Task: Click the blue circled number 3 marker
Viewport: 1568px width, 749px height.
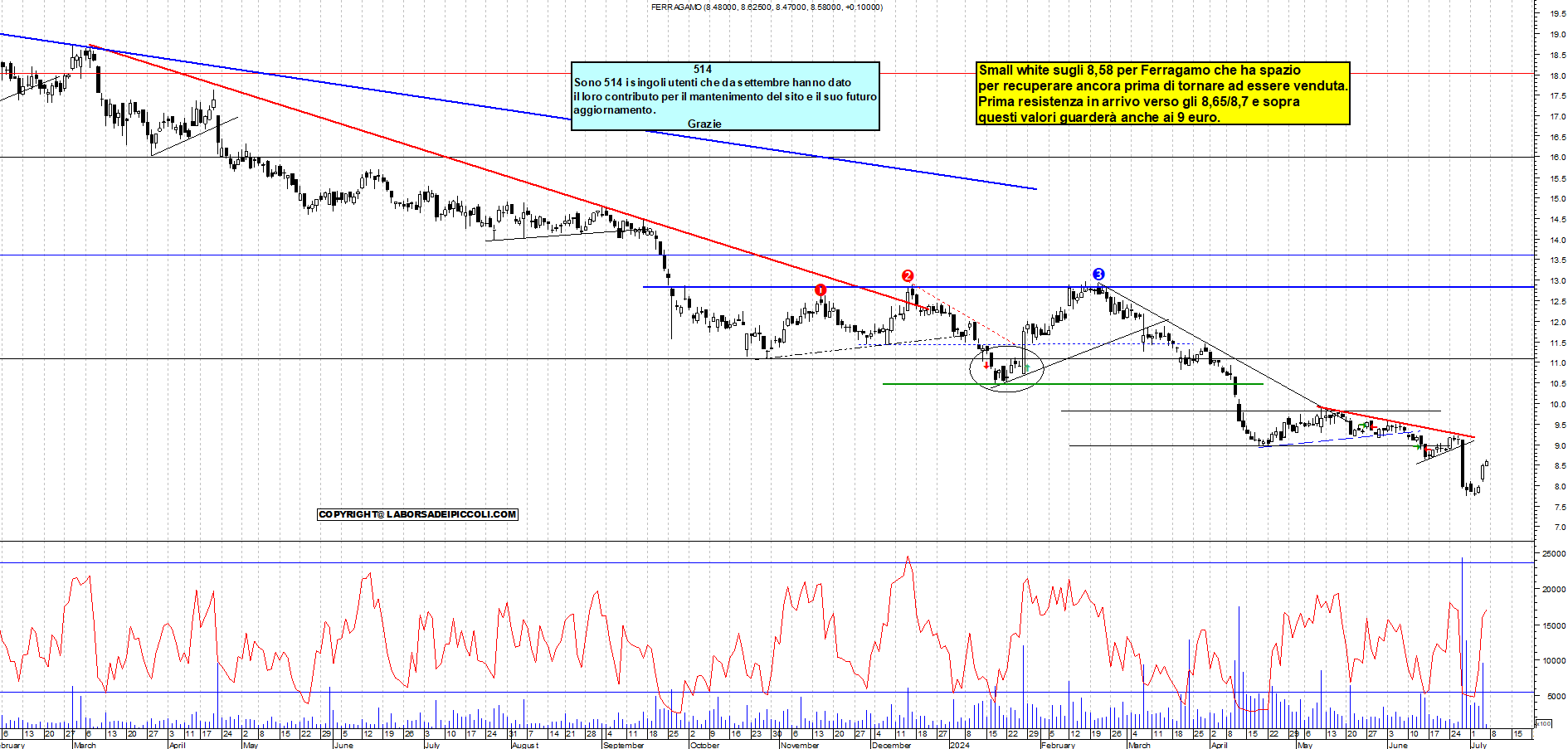Action: (x=1098, y=274)
